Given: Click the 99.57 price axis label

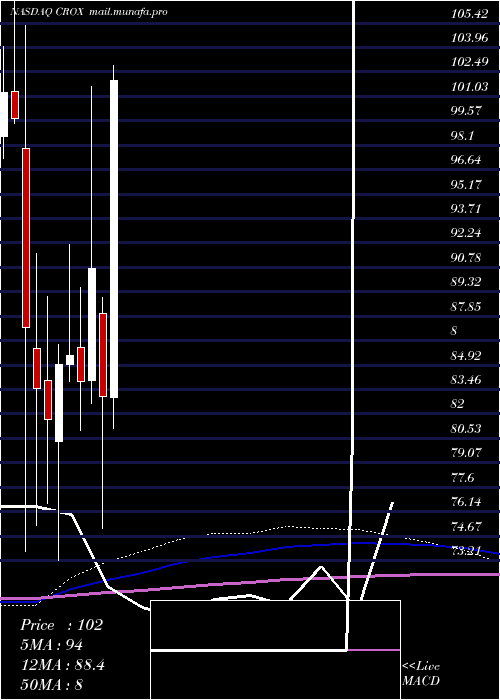Looking at the screenshot, I should point(467,111).
